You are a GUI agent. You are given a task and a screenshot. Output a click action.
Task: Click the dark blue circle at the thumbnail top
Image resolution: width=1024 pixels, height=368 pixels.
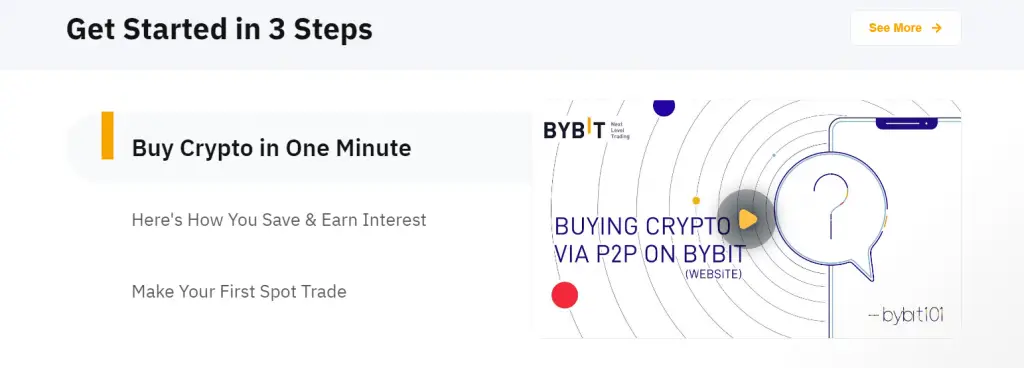click(664, 107)
